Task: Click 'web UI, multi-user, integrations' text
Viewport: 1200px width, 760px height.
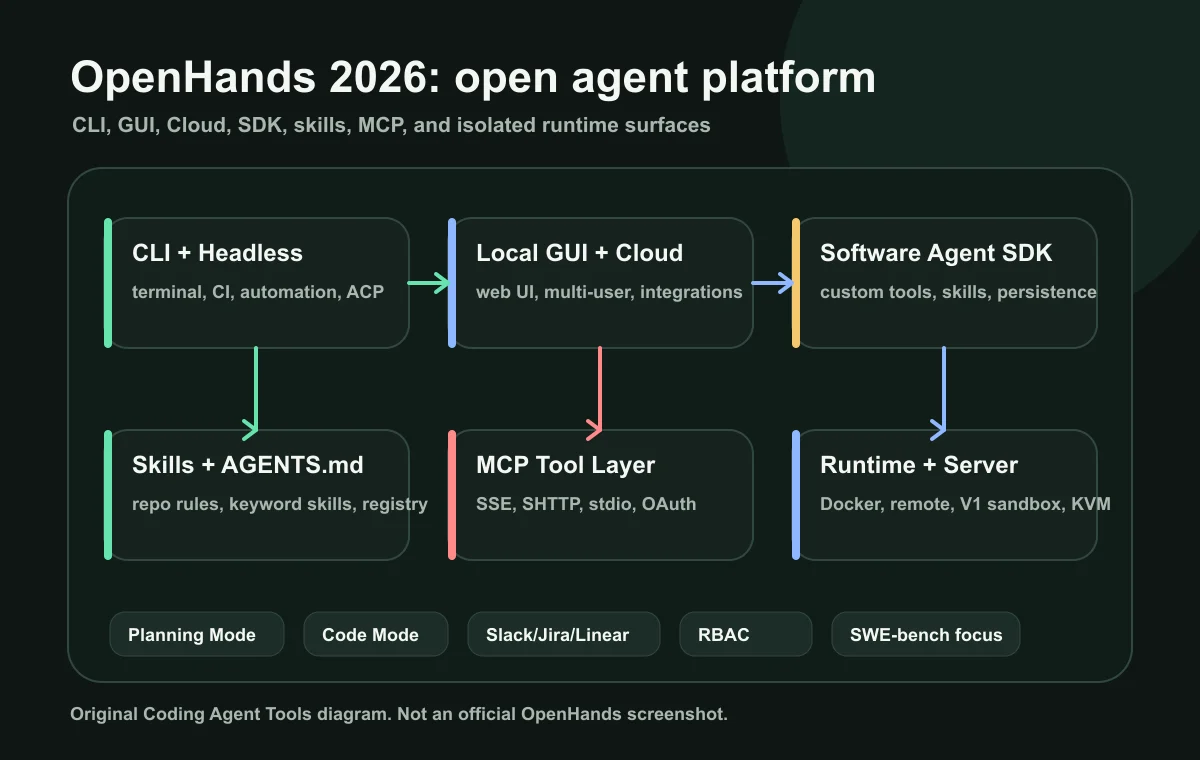Action: click(609, 292)
